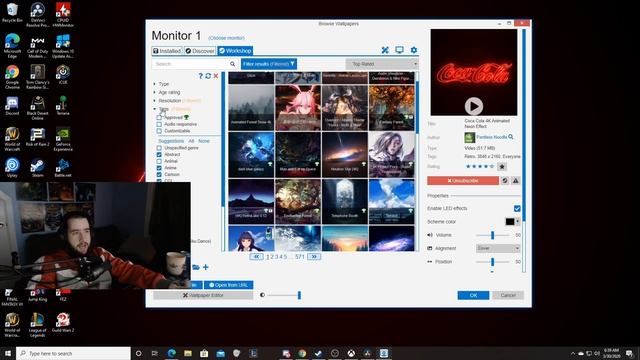Open Xbox app in taskbar
The height and width of the screenshot is (360, 640).
[x=351, y=353]
